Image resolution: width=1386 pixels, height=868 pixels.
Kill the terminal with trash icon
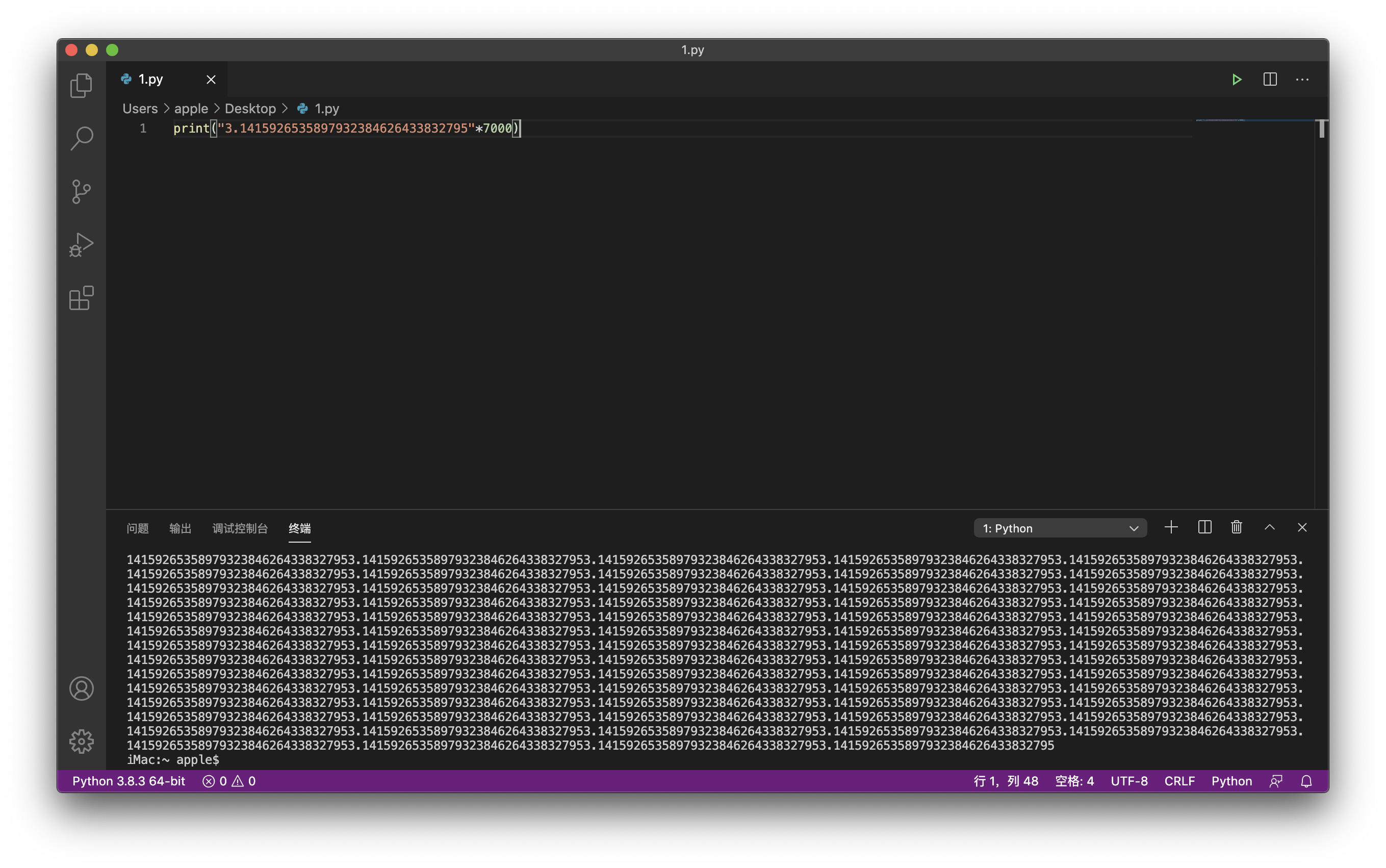tap(1236, 527)
